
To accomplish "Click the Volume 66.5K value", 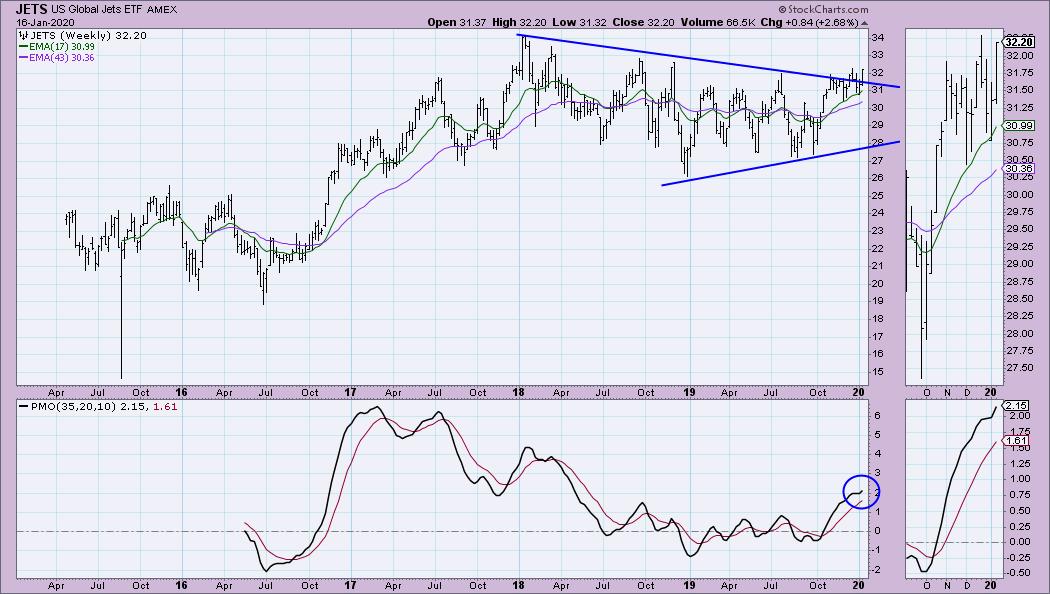I will pos(718,22).
